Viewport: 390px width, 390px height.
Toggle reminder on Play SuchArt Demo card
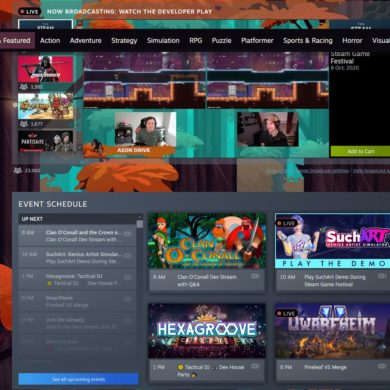pos(382,276)
